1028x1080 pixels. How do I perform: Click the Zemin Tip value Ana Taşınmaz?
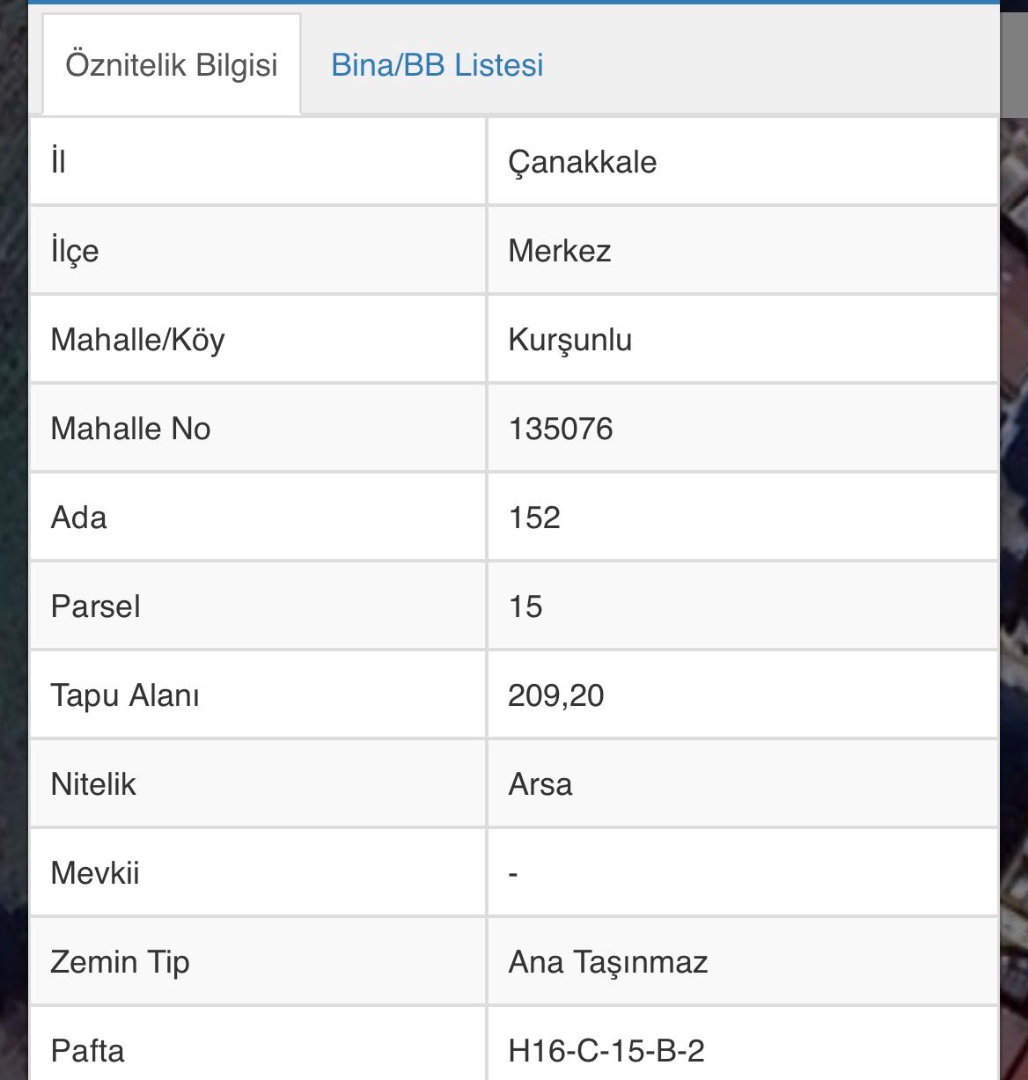(x=608, y=962)
